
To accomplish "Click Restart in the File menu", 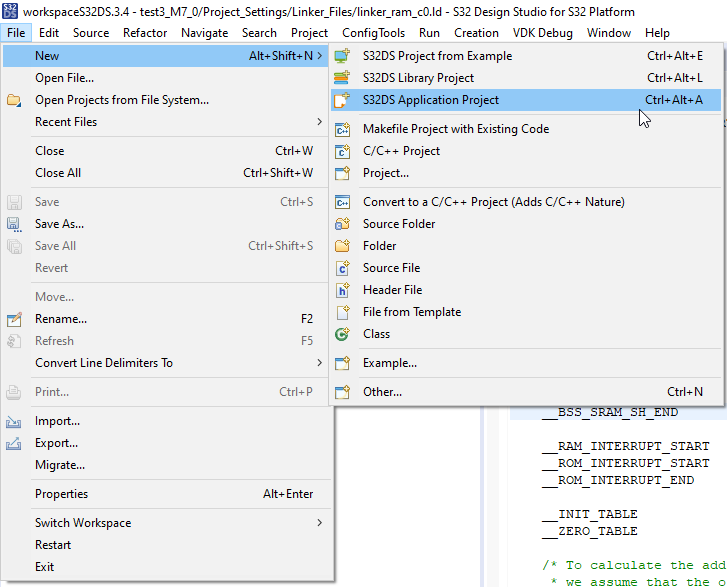I will 53,545.
